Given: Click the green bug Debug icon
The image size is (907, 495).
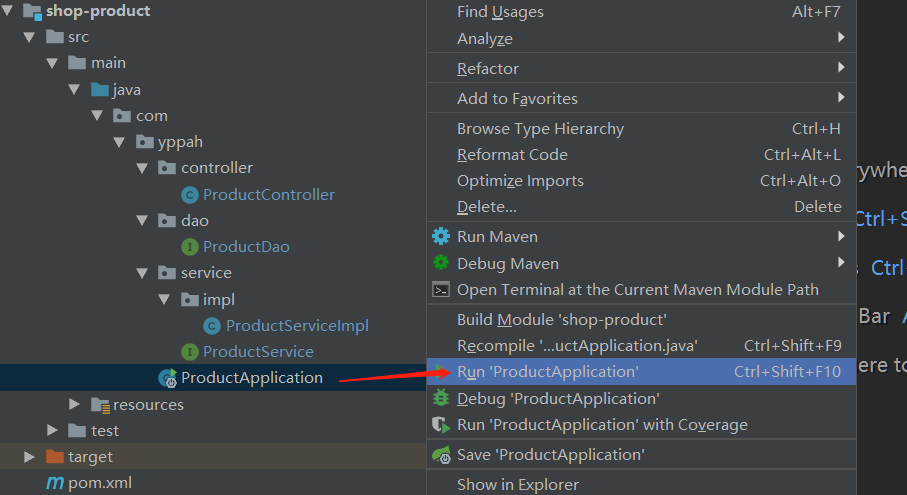Looking at the screenshot, I should point(441,398).
